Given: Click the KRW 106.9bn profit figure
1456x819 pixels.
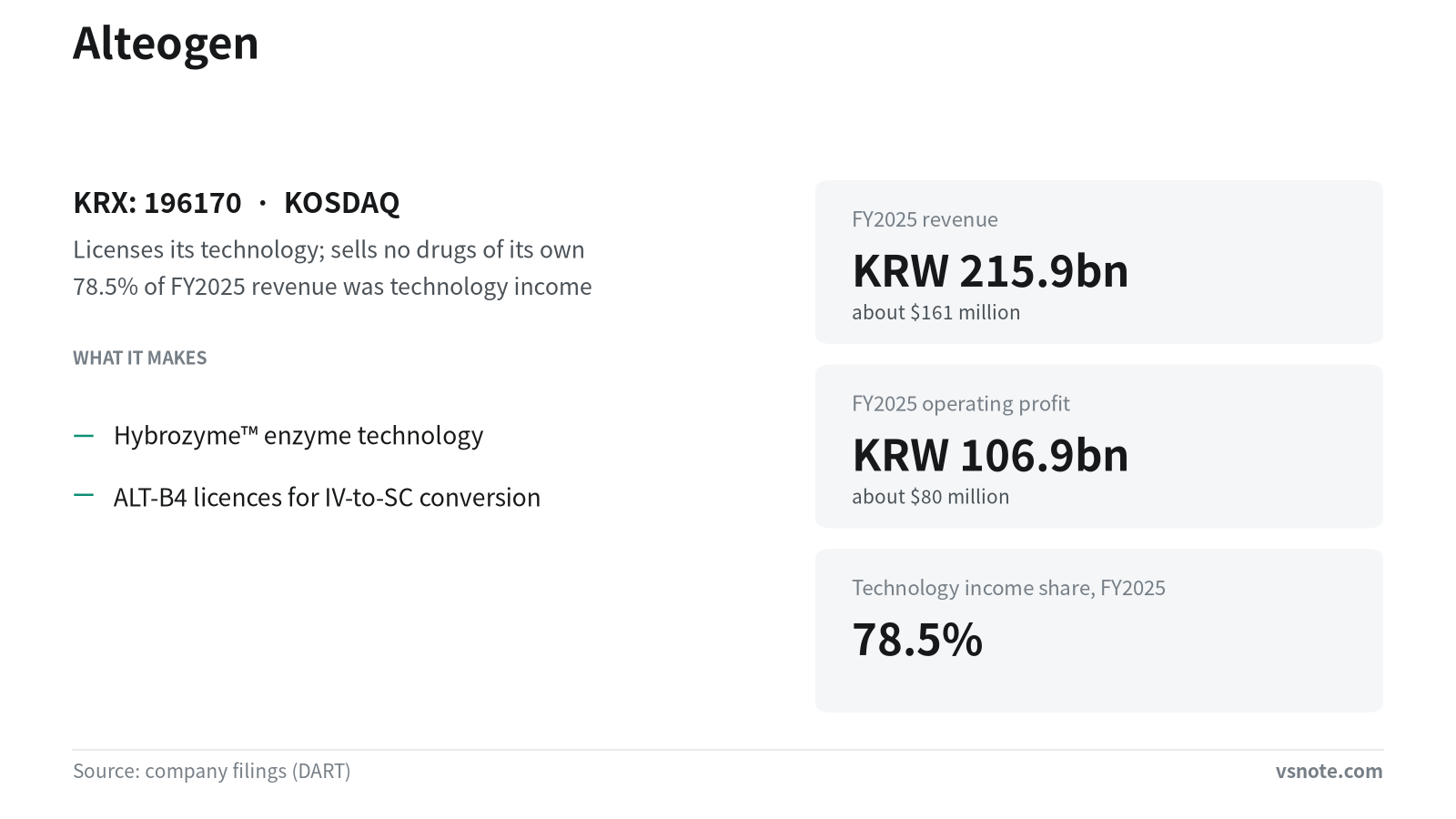Looking at the screenshot, I should (x=990, y=455).
